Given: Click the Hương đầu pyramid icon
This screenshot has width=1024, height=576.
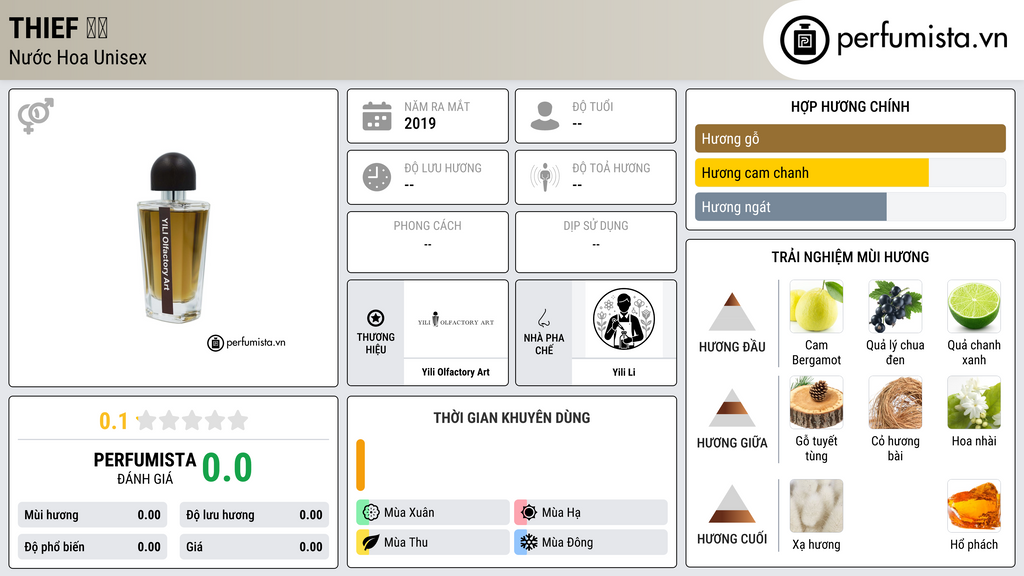Looking at the screenshot, I should click(x=732, y=312).
